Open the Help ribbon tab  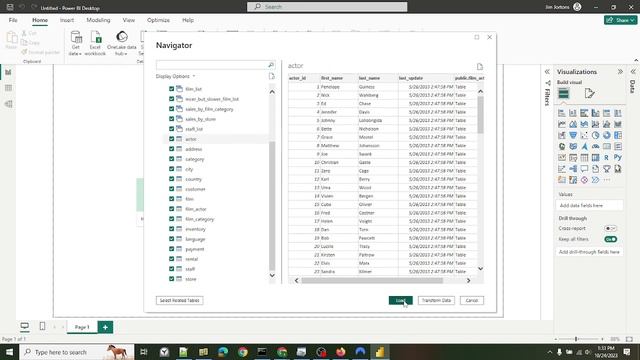188,20
